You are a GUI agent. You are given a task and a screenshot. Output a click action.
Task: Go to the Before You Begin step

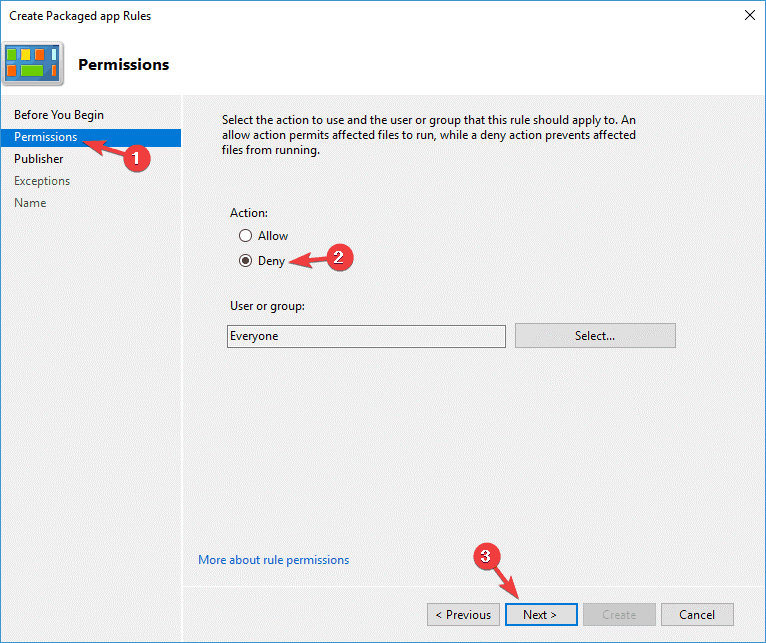click(x=59, y=115)
